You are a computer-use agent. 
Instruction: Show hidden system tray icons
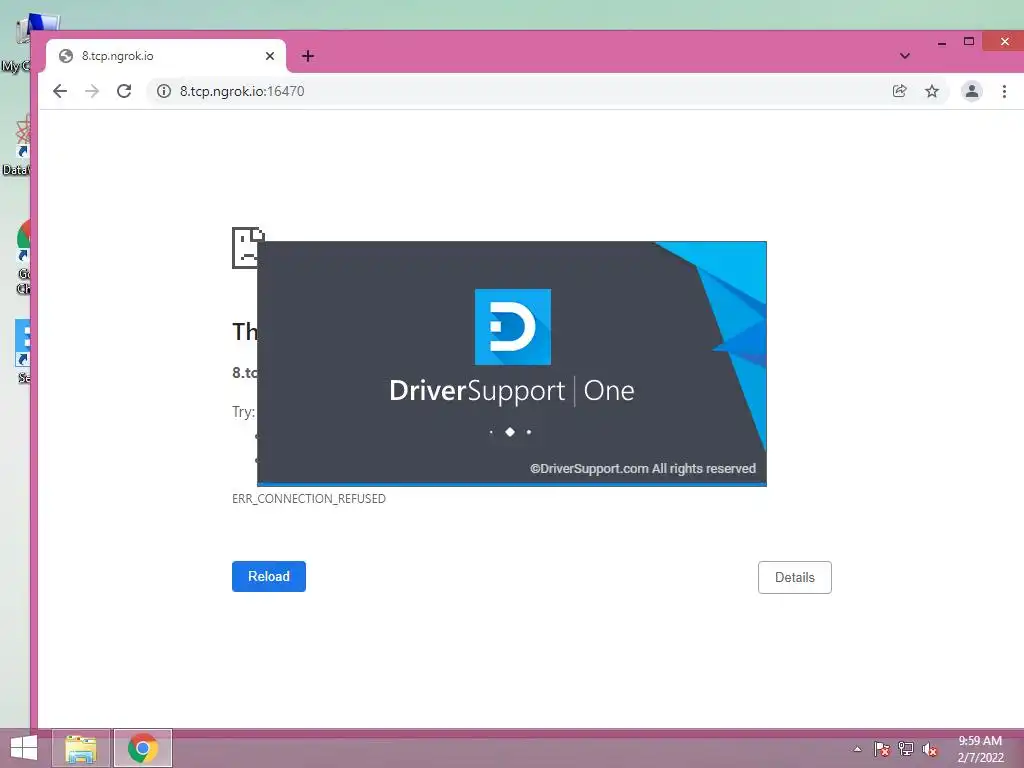(x=857, y=749)
